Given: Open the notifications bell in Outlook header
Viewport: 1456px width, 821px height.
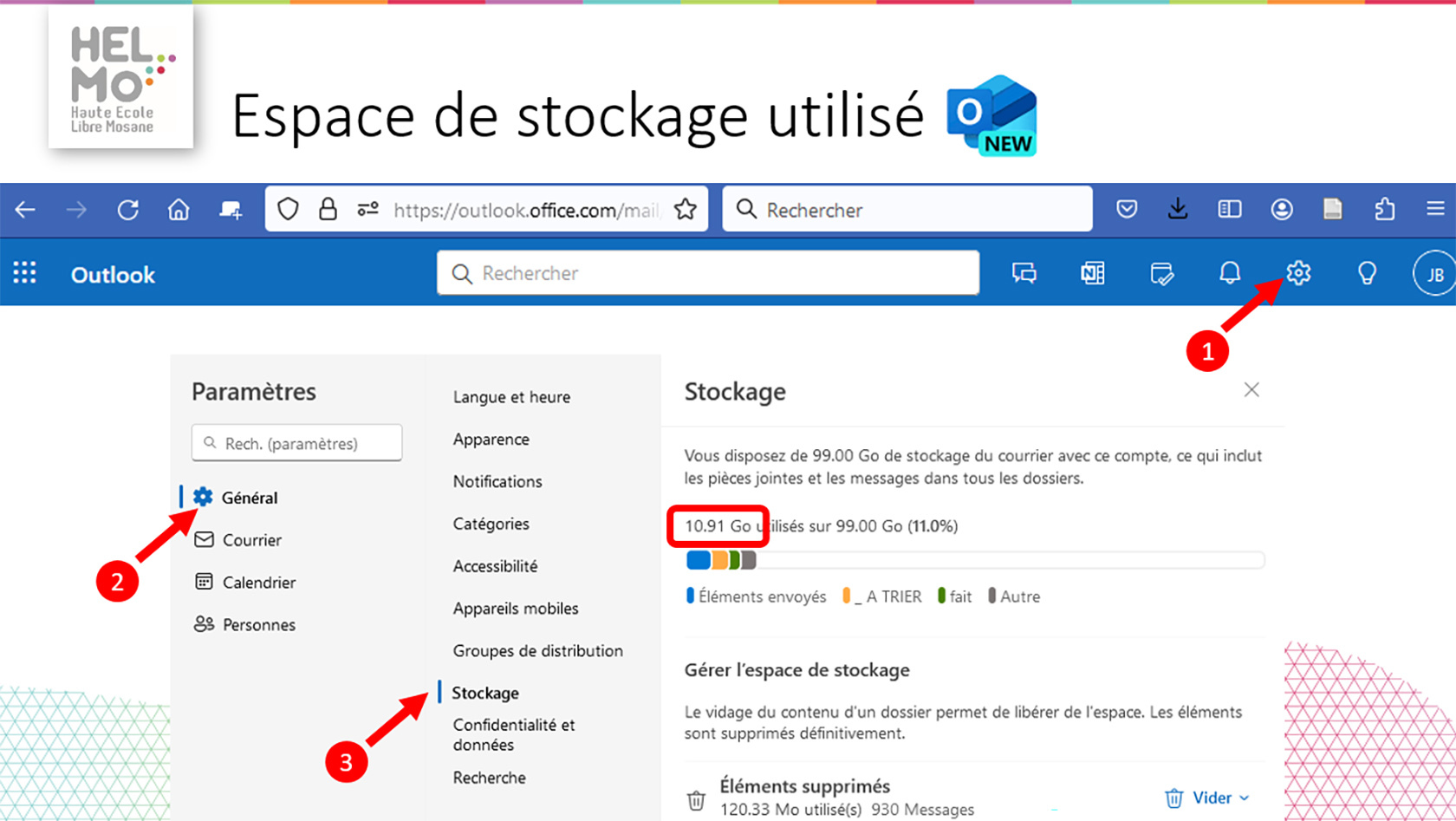Looking at the screenshot, I should pos(1229,274).
